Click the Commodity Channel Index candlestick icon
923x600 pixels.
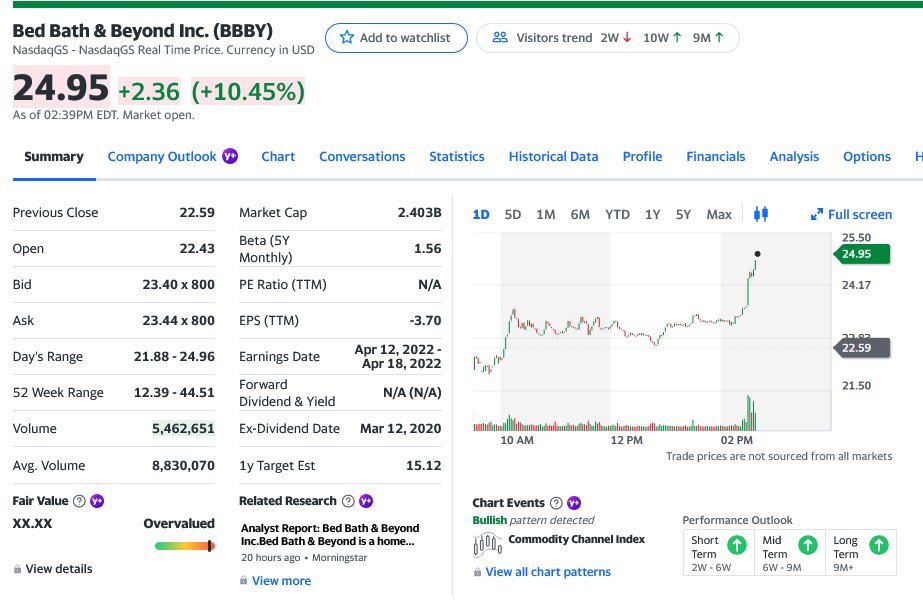[487, 544]
